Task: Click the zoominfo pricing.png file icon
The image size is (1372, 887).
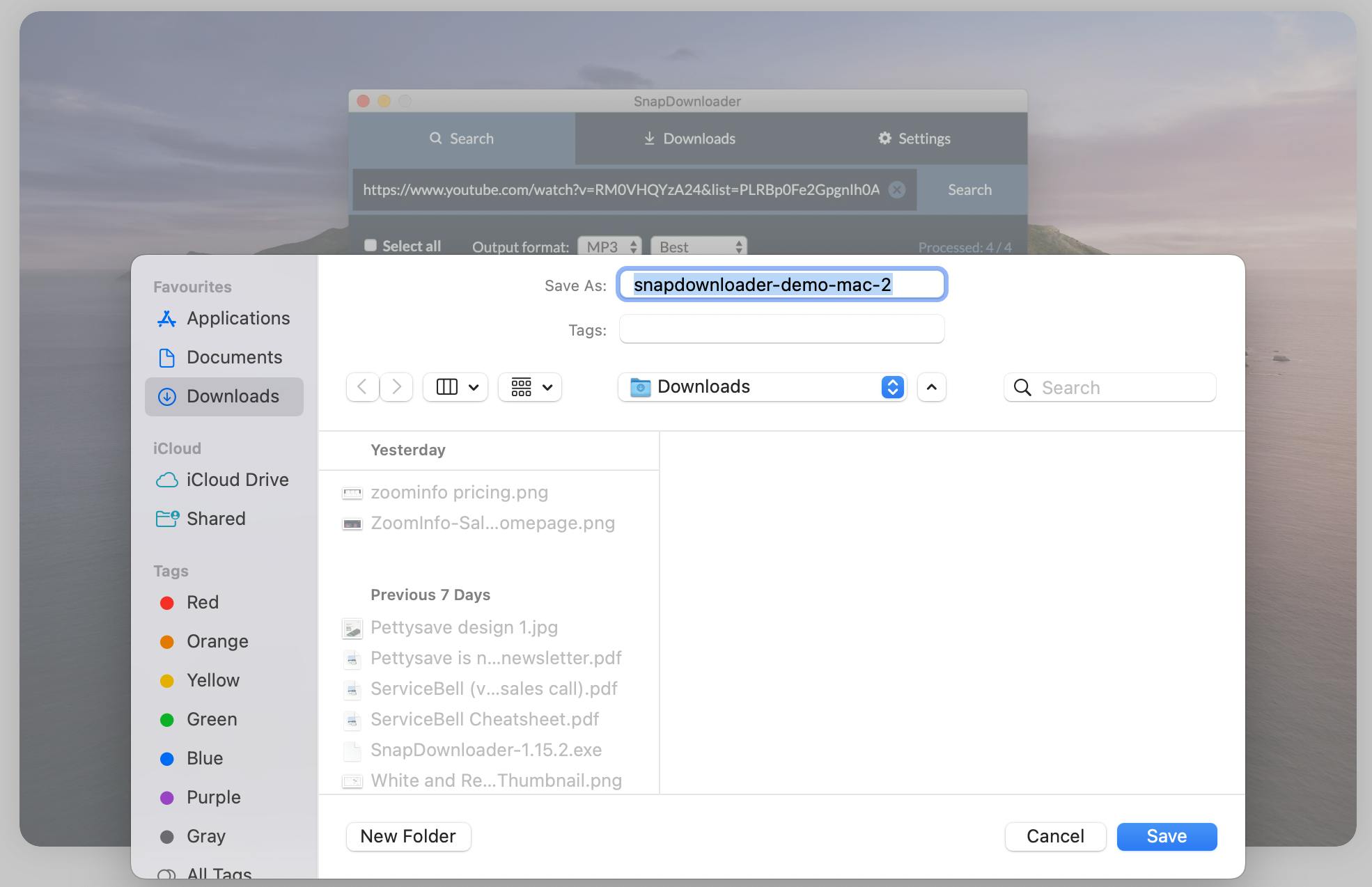Action: coord(352,494)
